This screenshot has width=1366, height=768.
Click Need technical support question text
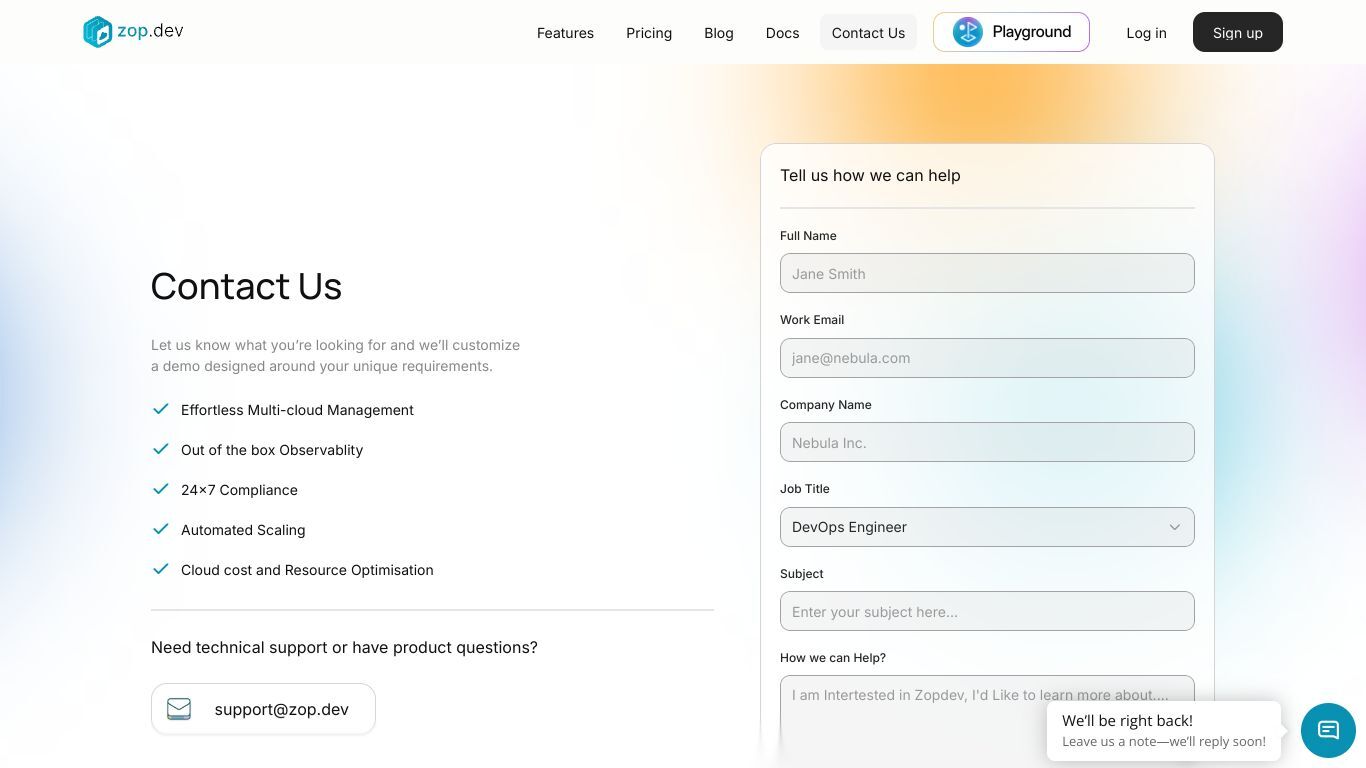pyautogui.click(x=344, y=647)
